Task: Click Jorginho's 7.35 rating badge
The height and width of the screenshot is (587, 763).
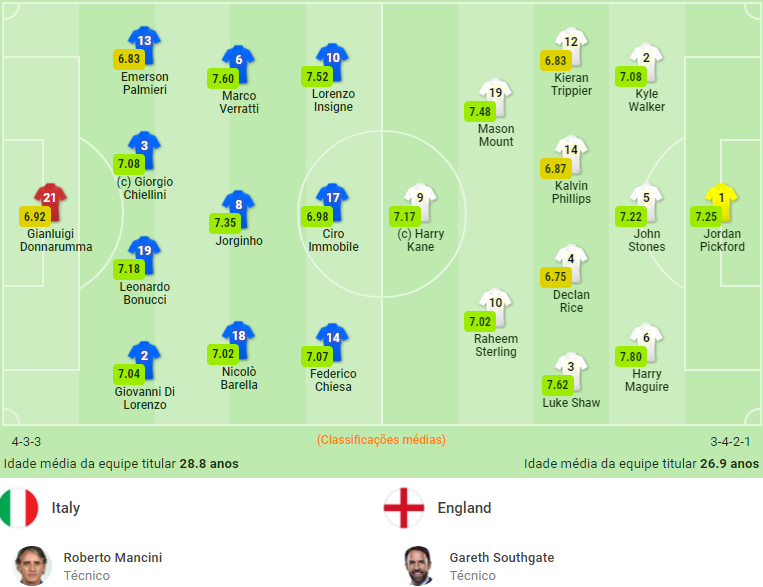Action: 225,223
